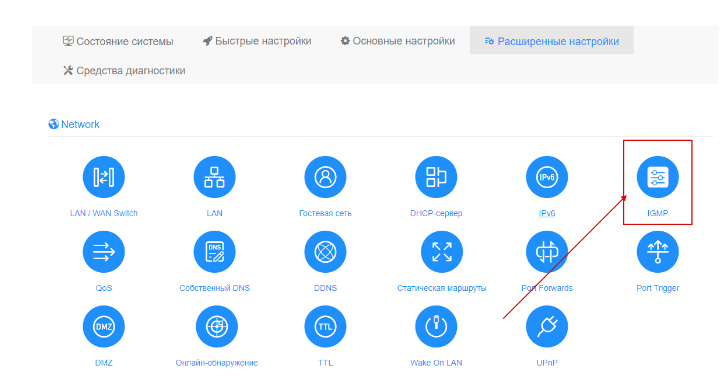Open the QoS icon
This screenshot has height=388, width=728.
(104, 252)
